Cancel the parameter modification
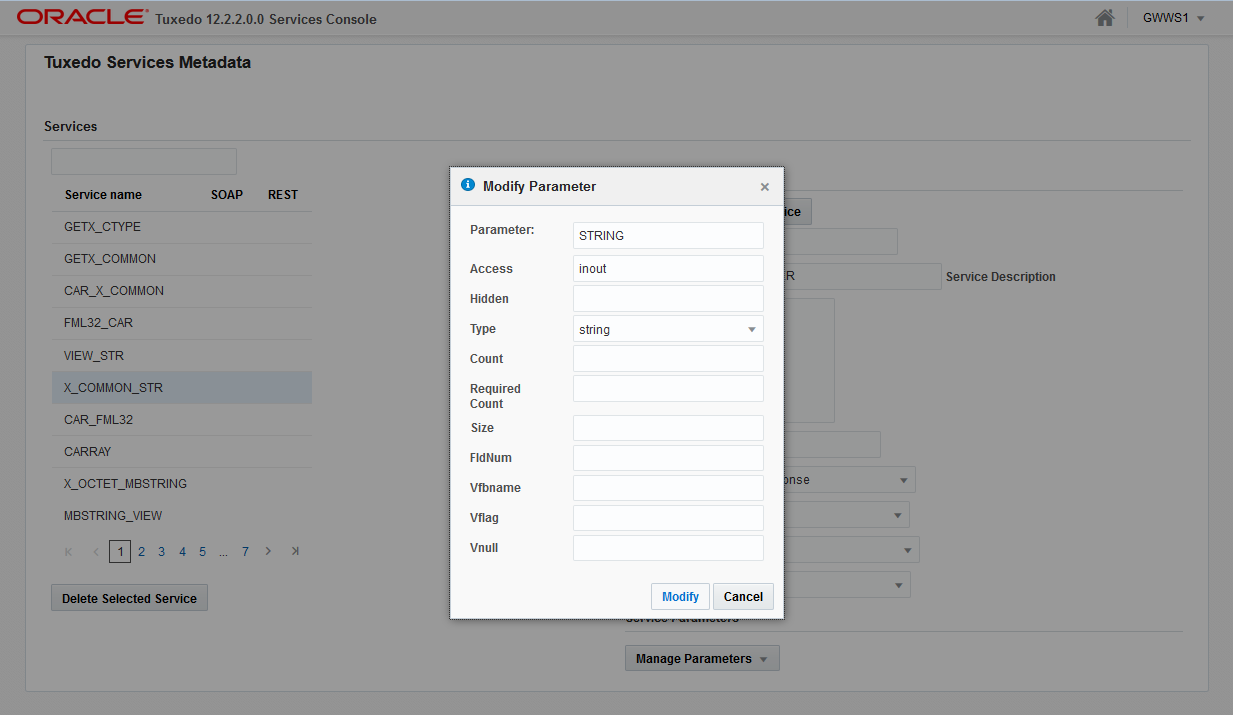Screen dimensions: 1233x715 [743, 596]
